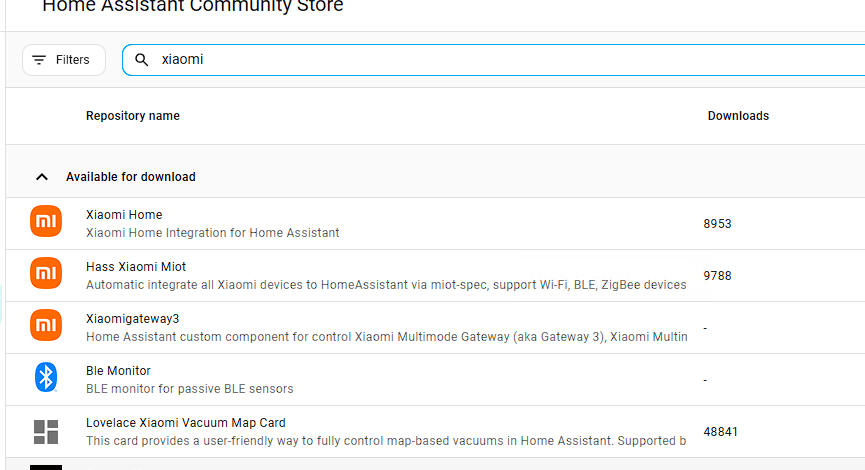Sort by Repository name column header
Viewport: 865px width, 470px height.
[133, 116]
